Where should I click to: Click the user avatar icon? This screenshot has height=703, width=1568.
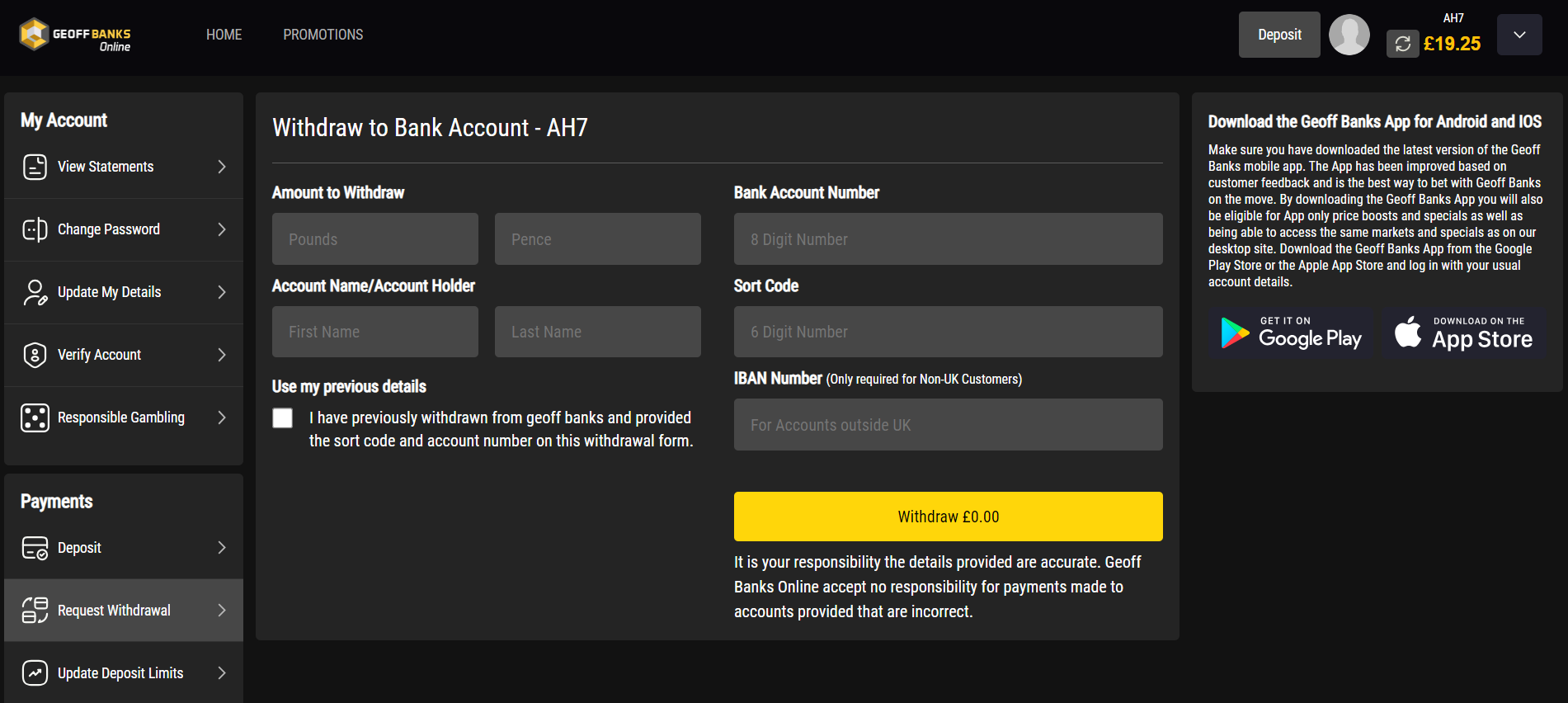(1349, 35)
